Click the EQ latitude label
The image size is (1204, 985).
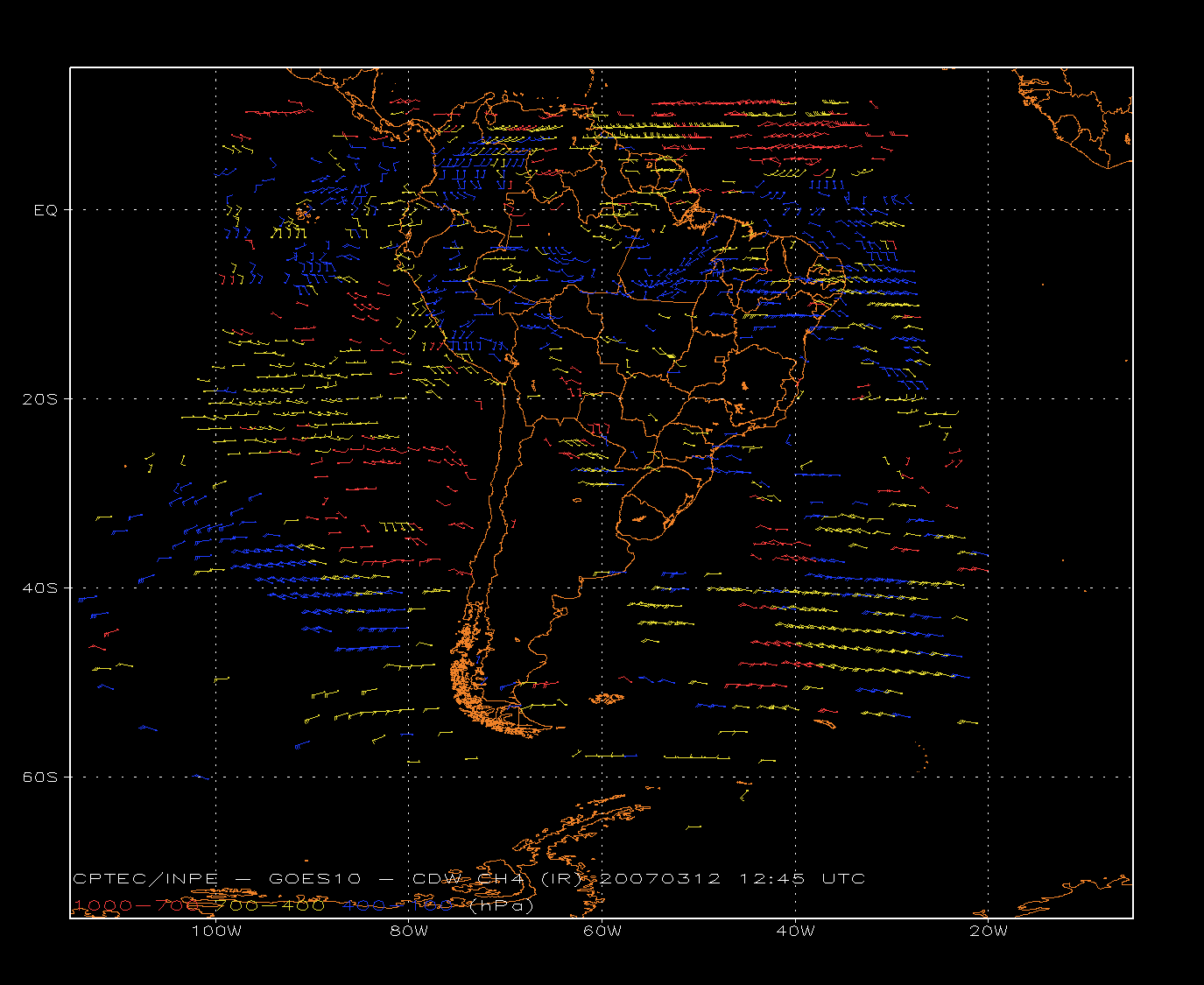click(46, 210)
